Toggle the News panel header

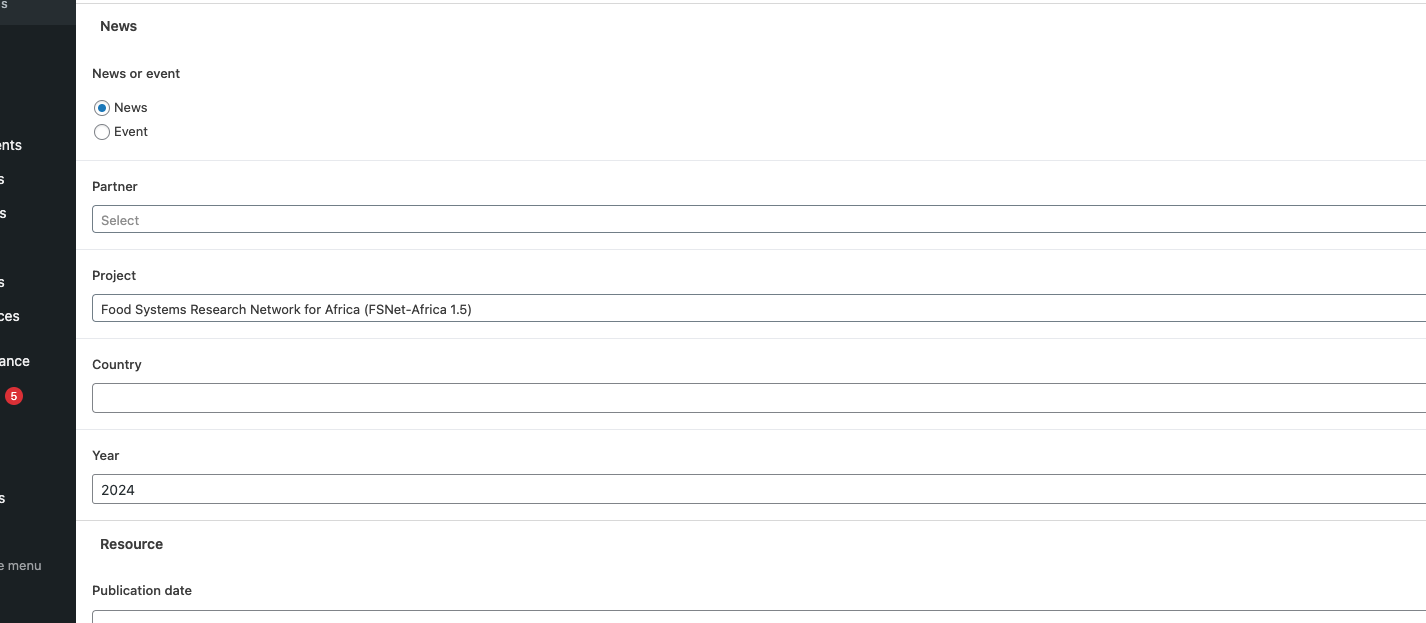point(118,26)
